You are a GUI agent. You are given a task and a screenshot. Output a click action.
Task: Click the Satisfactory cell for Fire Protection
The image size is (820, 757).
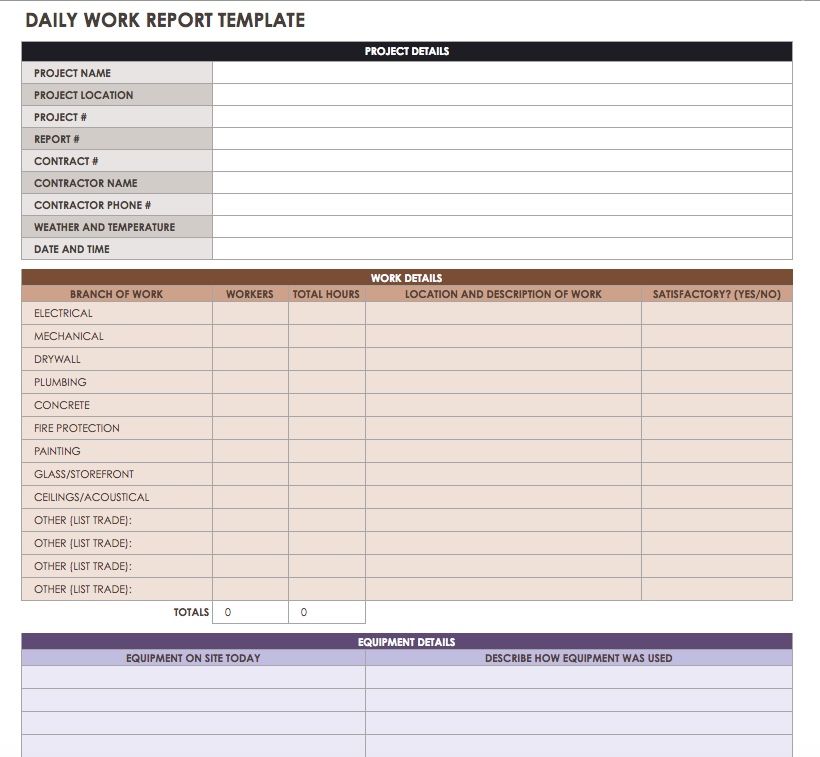(717, 428)
